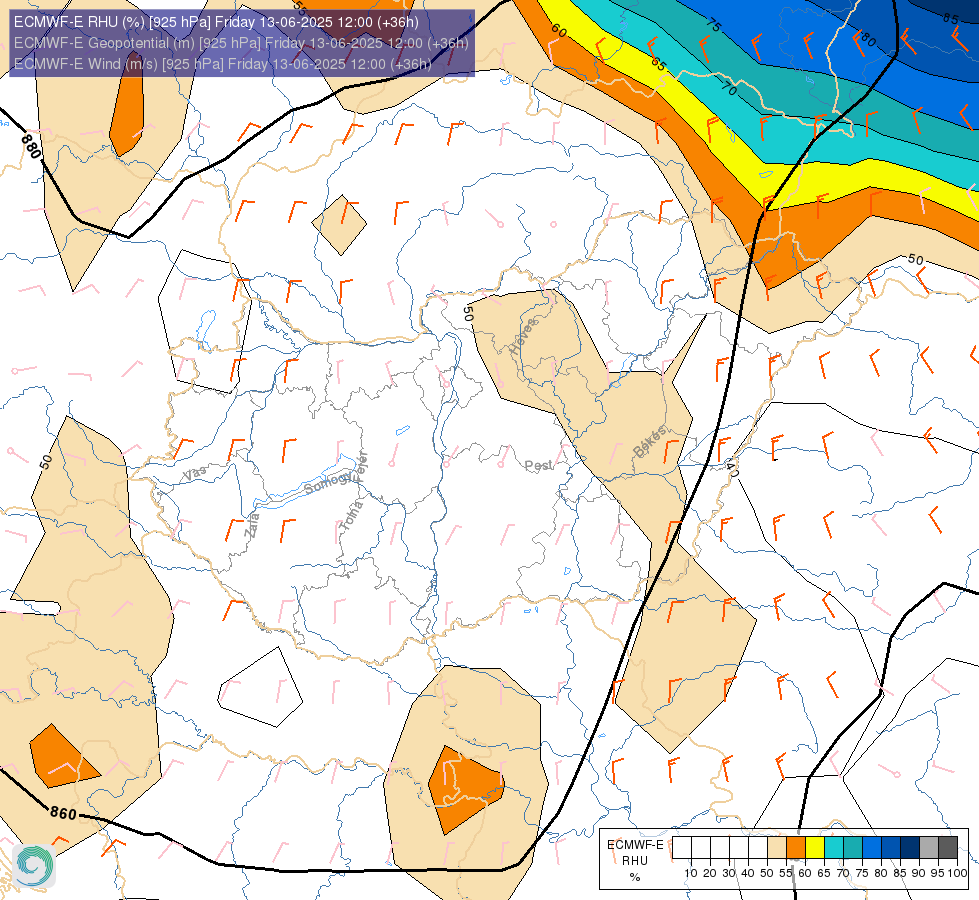The width and height of the screenshot is (979, 900).
Task: Click the Békés county label
Action: [x=650, y=442]
